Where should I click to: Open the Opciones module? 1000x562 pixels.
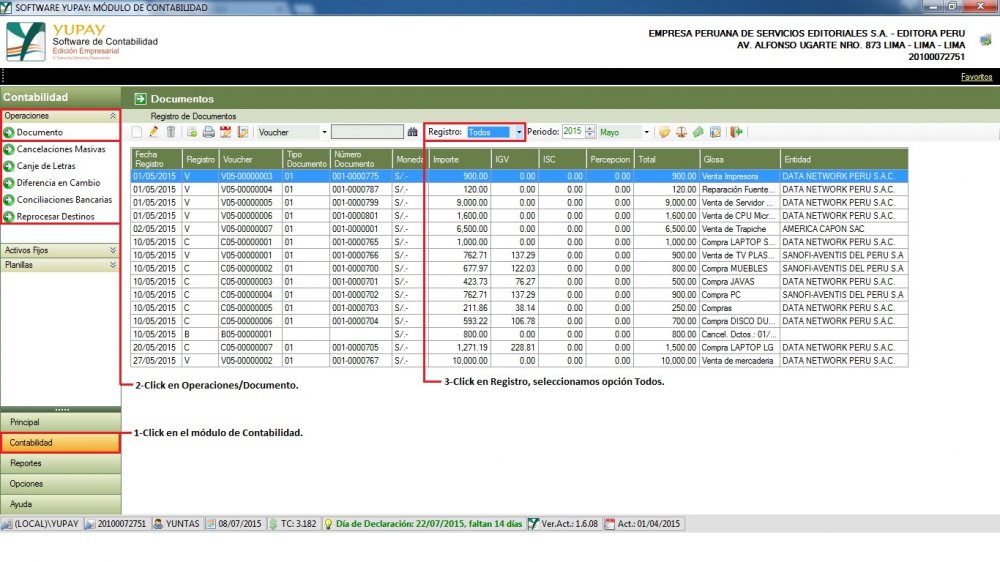coord(61,484)
